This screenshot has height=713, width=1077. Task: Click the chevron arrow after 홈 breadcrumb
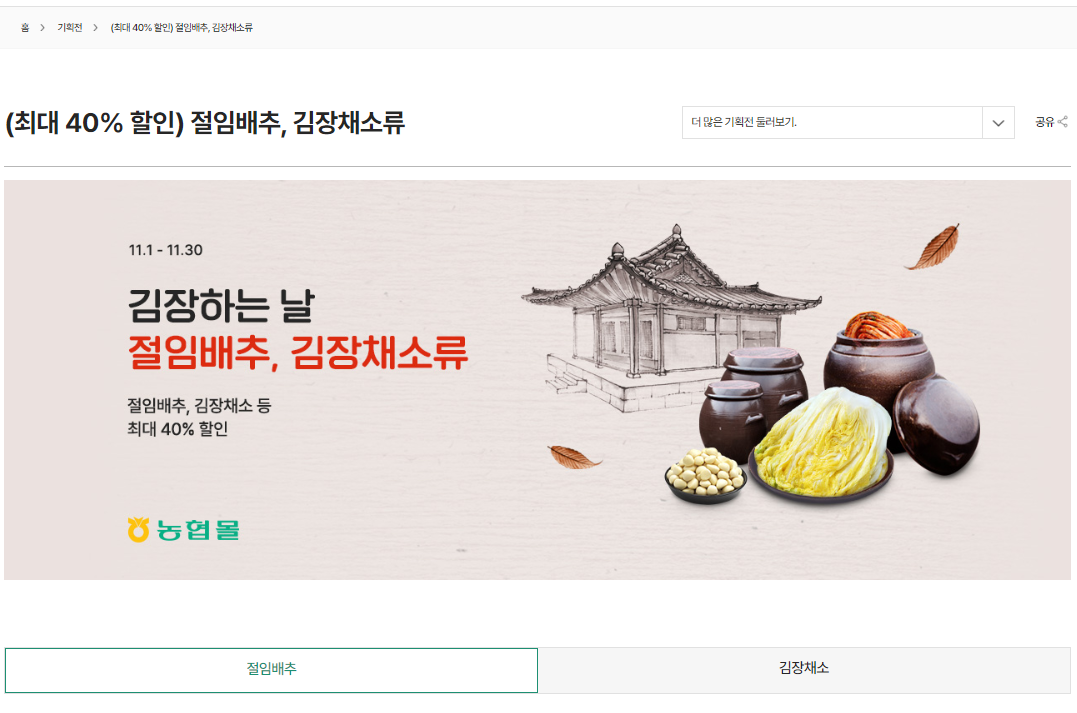43,27
